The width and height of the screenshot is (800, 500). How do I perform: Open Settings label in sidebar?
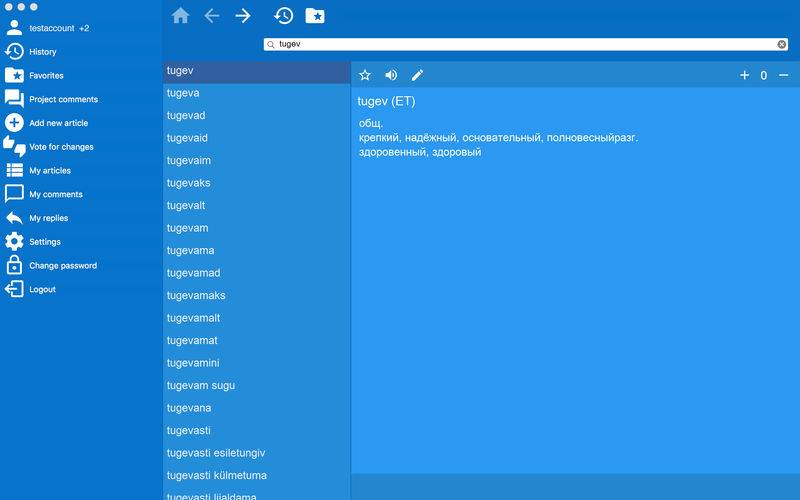click(x=45, y=242)
